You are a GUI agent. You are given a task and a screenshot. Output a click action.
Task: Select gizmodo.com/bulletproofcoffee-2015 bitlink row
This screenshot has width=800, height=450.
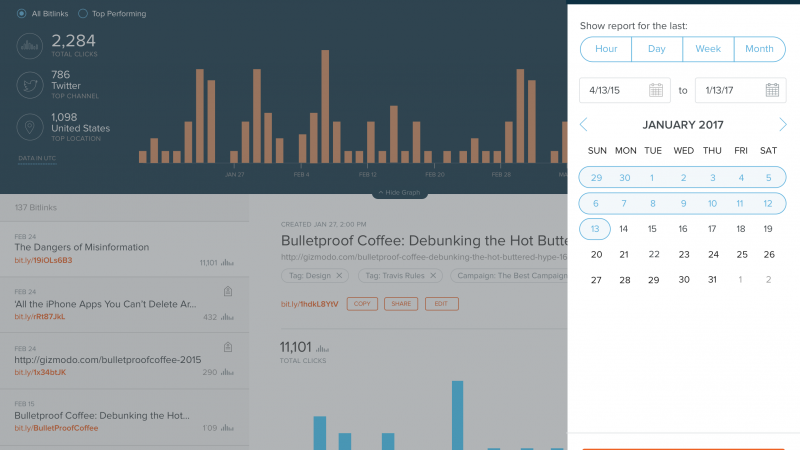click(x=124, y=361)
